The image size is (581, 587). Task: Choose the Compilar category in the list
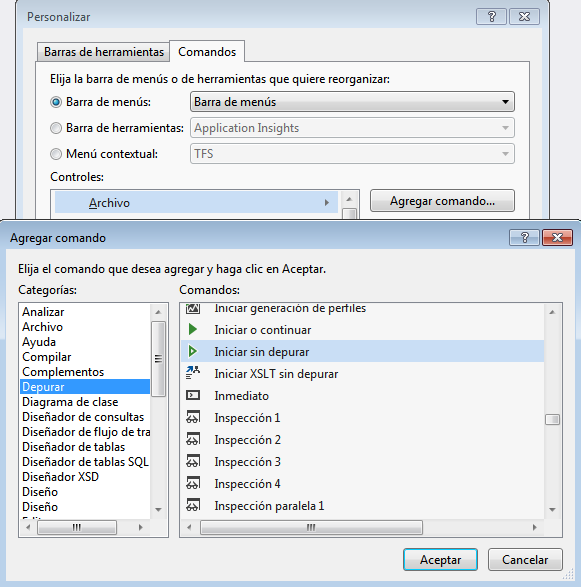(x=47, y=357)
